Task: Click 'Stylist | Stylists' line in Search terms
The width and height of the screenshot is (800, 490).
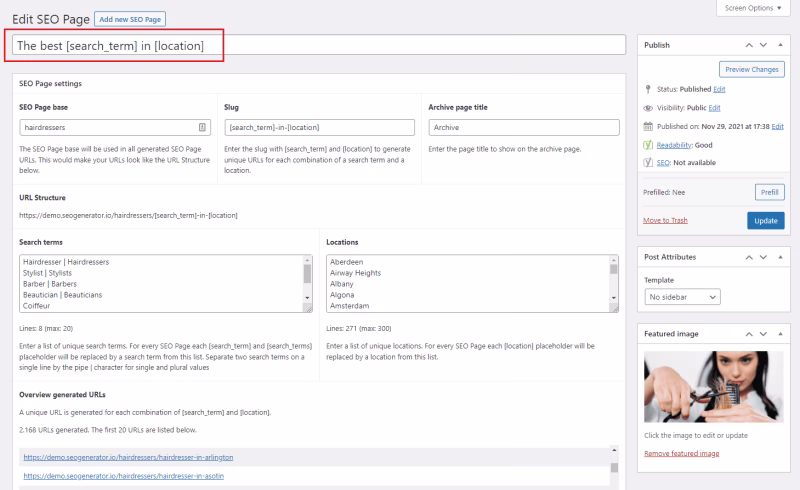Action: pyautogui.click(x=47, y=273)
